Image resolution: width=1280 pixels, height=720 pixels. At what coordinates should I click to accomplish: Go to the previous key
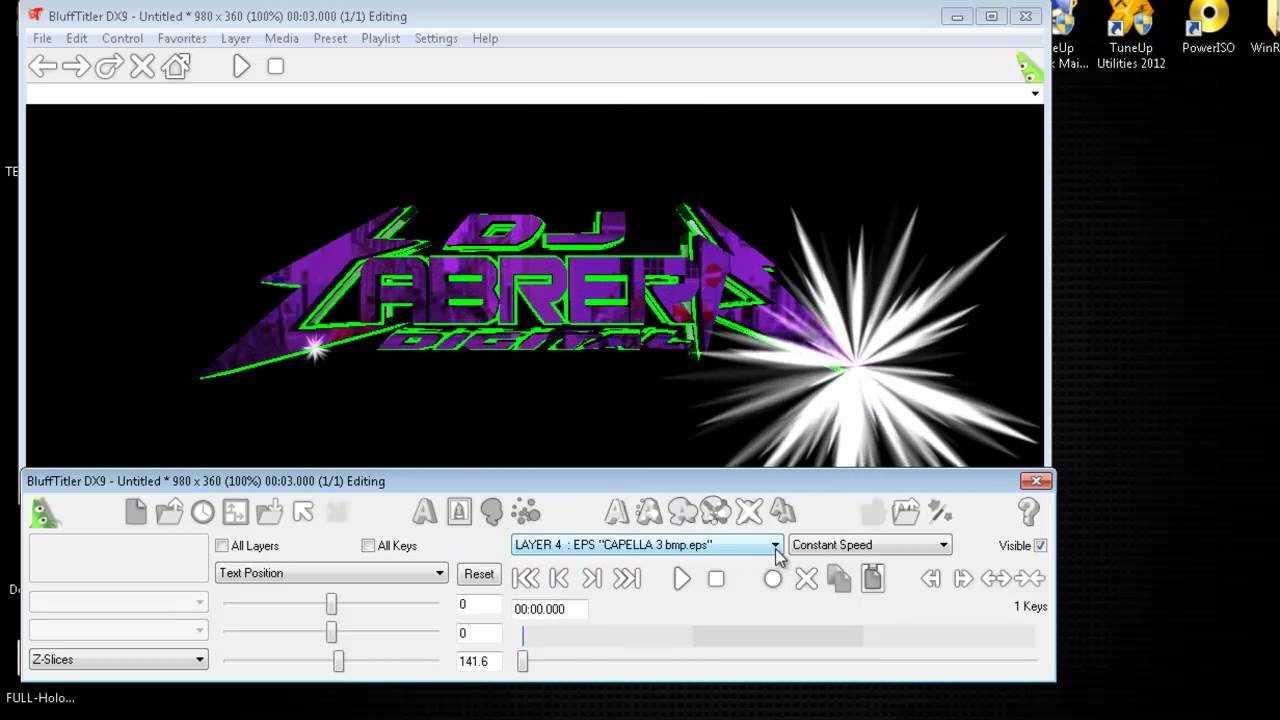click(x=559, y=578)
